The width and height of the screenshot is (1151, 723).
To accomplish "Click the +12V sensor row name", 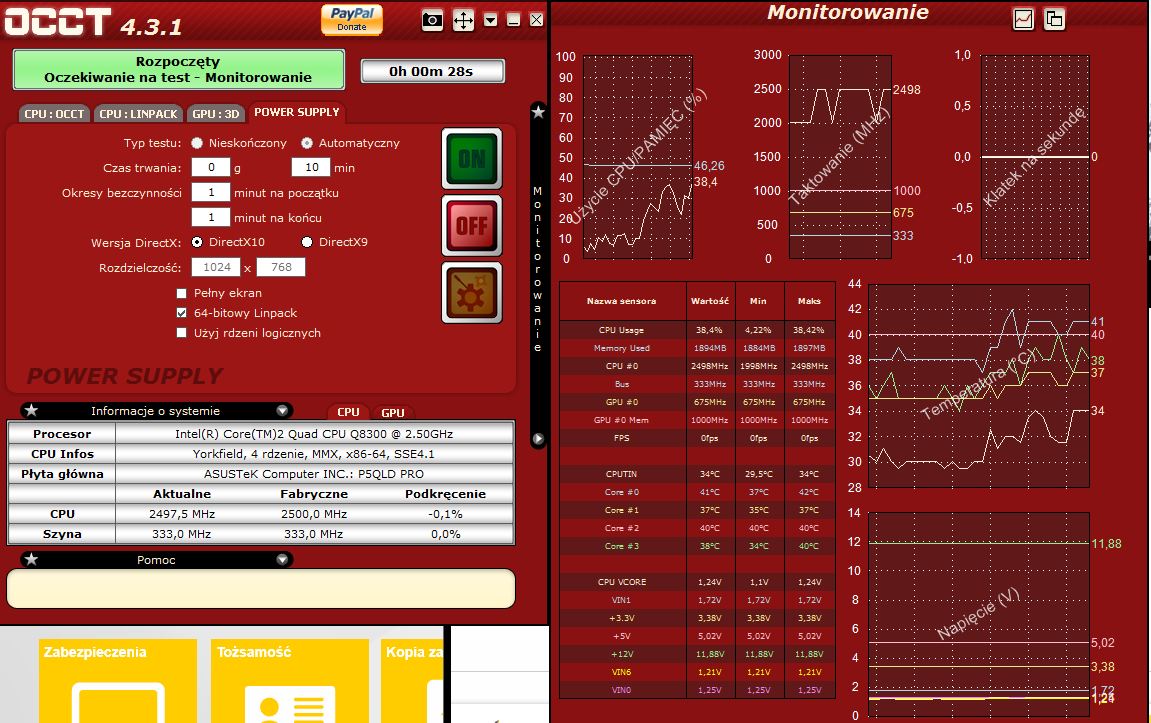I will (621, 654).
